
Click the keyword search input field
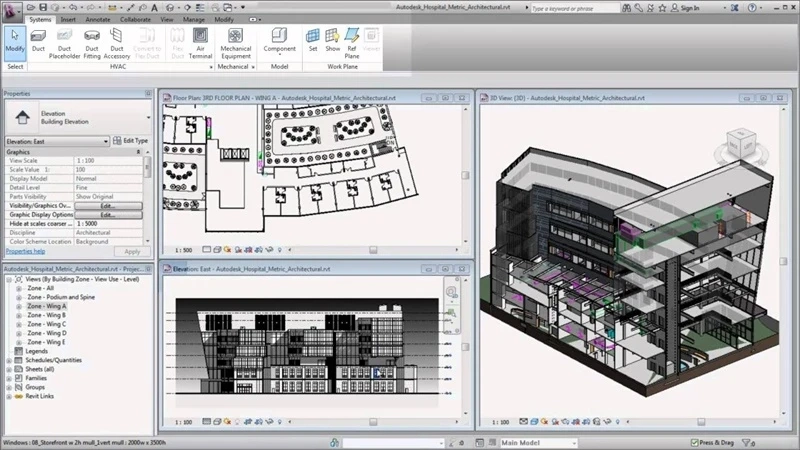574,8
